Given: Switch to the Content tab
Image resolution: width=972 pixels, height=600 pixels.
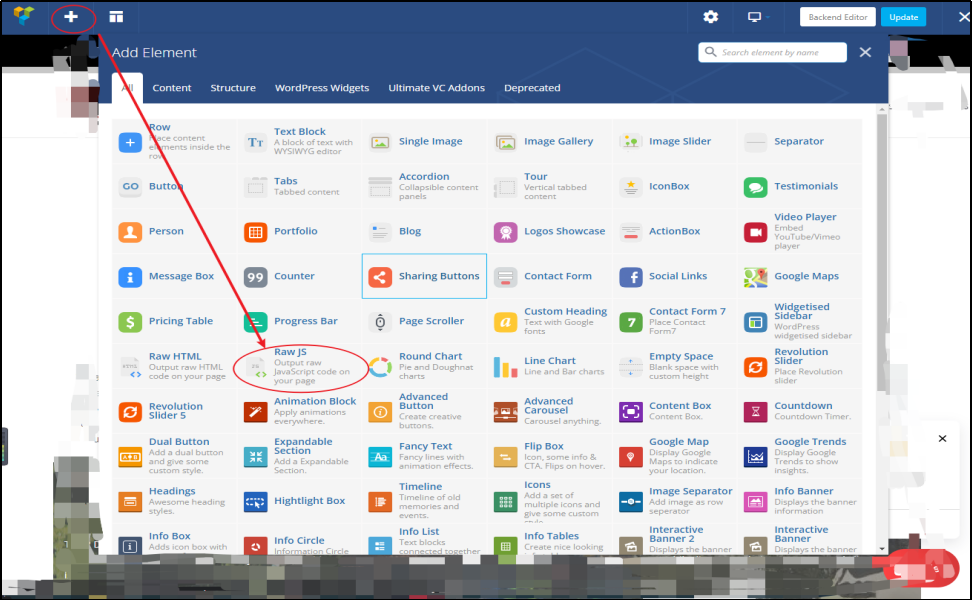Looking at the screenshot, I should coord(172,88).
